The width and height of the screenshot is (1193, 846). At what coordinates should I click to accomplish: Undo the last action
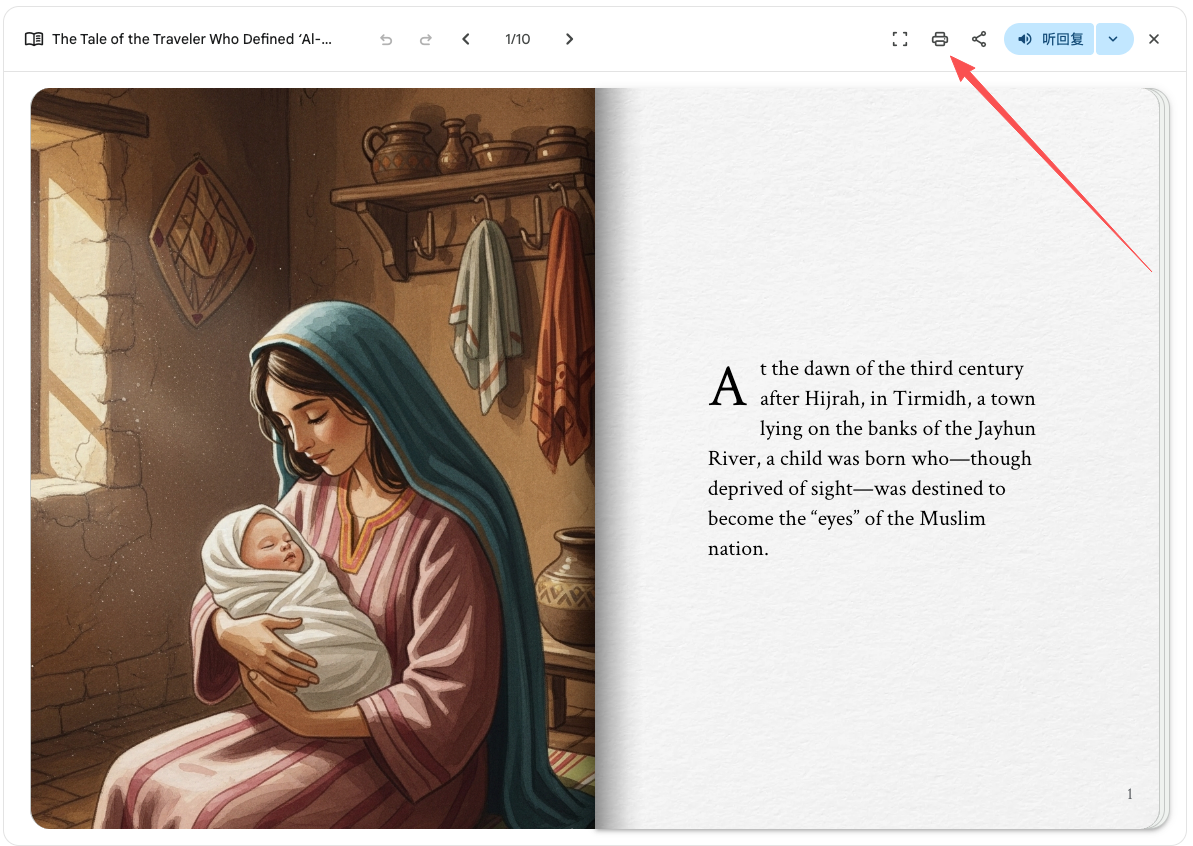(x=387, y=39)
